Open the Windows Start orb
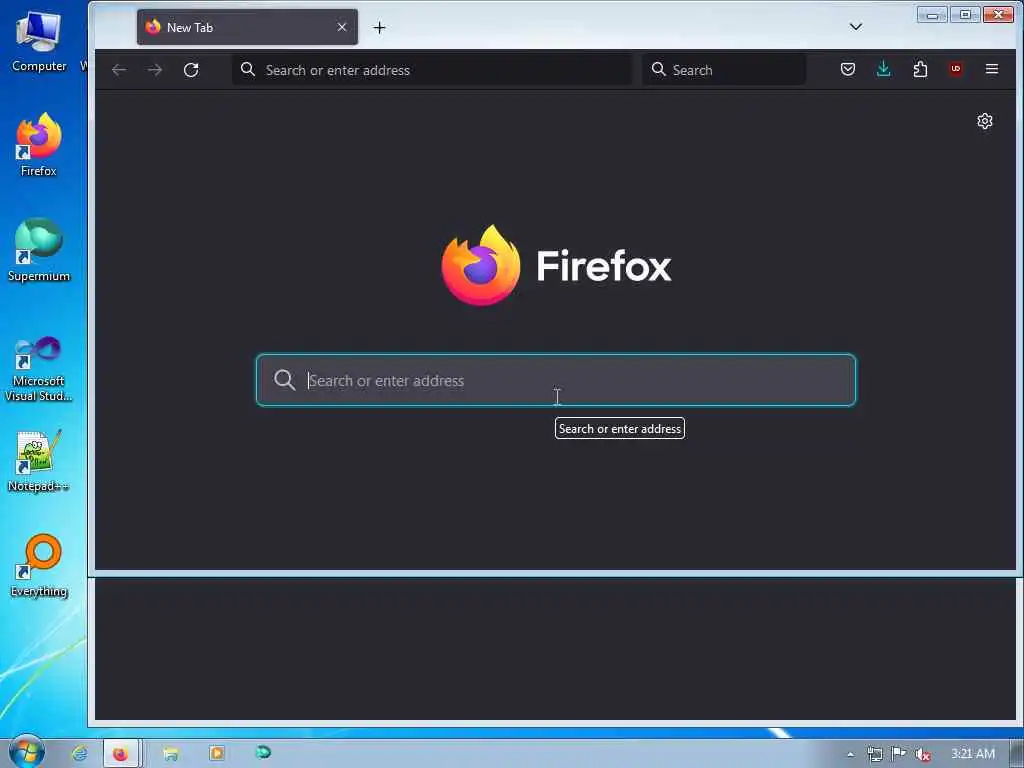This screenshot has height=768, width=1024. click(26, 752)
